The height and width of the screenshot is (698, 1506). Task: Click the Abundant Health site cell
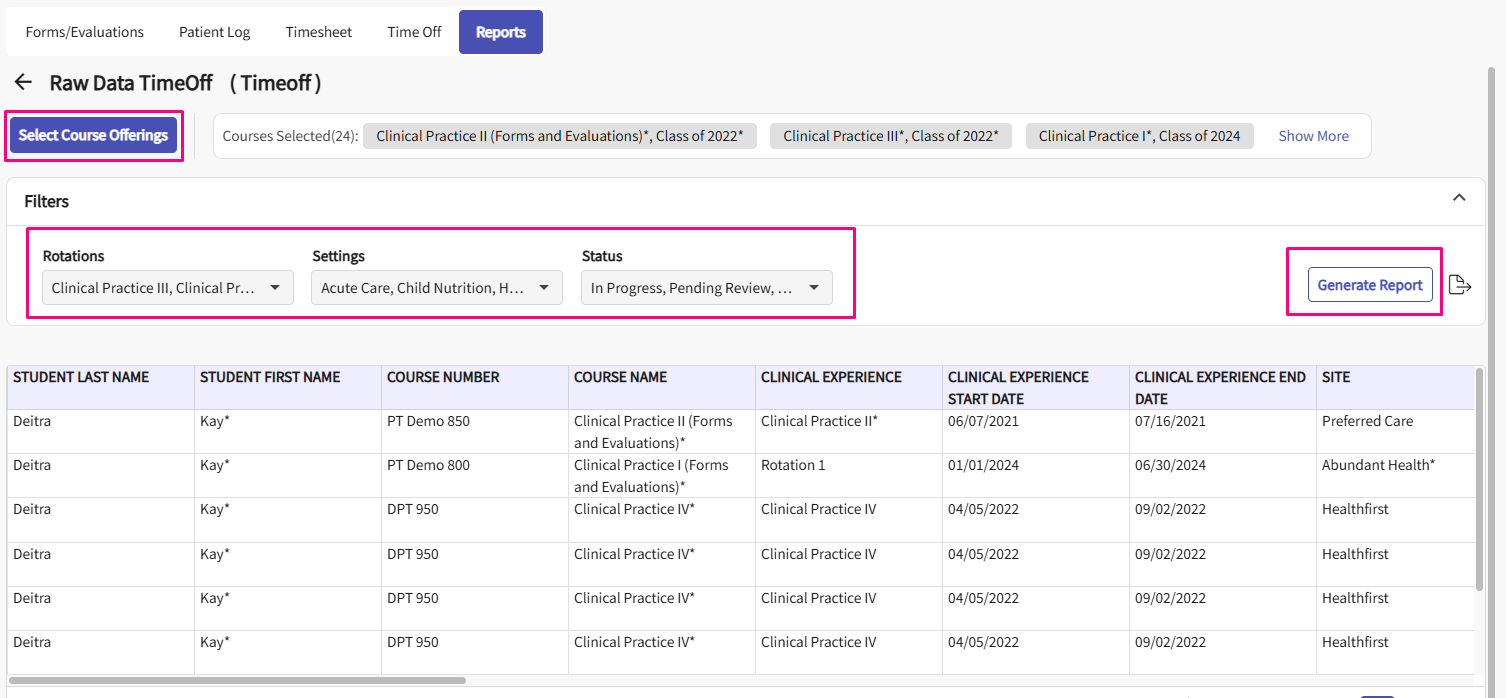click(x=1378, y=465)
